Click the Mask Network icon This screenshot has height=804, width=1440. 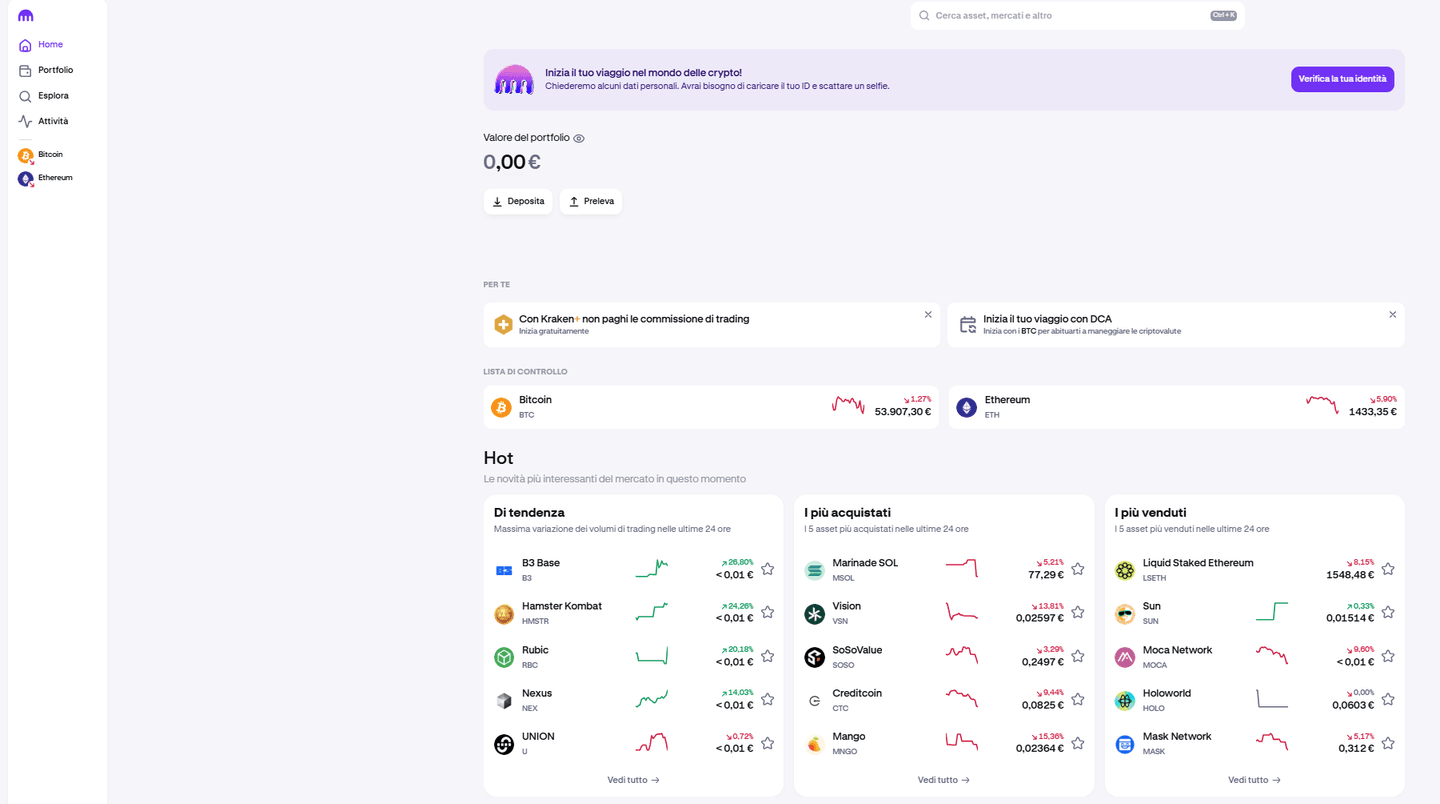tap(1125, 744)
